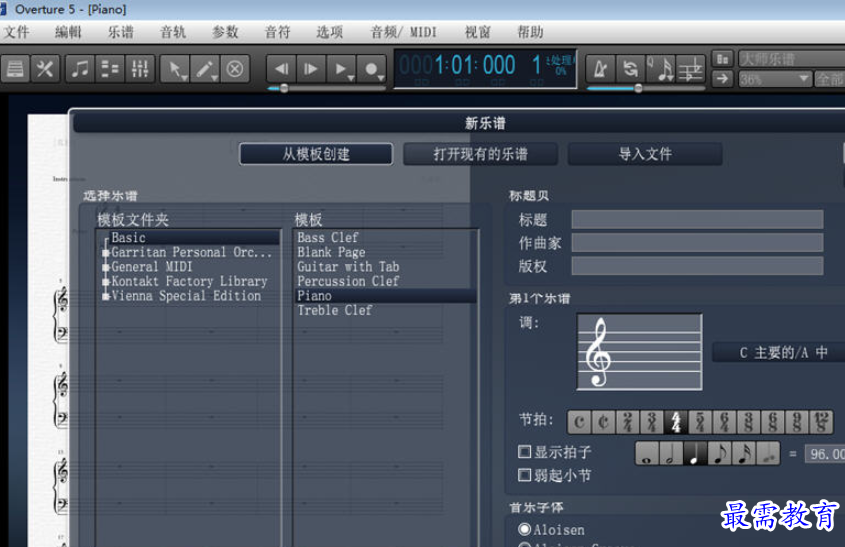Screen dimensions: 845x547
Task: Expand Kontakt Factory Library folder
Action: coord(106,281)
